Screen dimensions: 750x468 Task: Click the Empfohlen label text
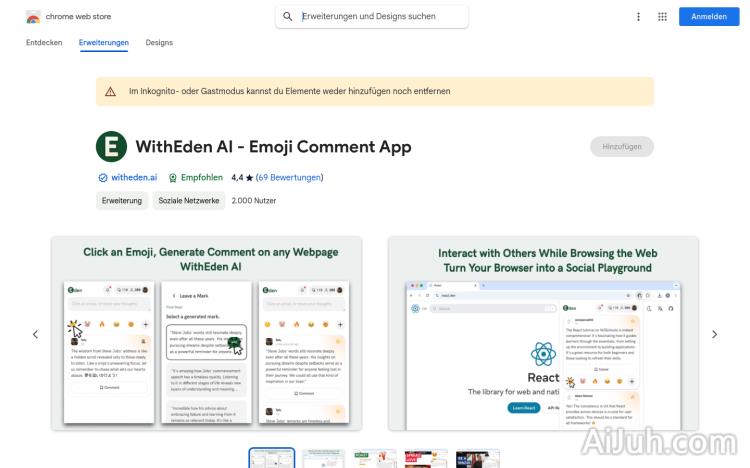202,178
